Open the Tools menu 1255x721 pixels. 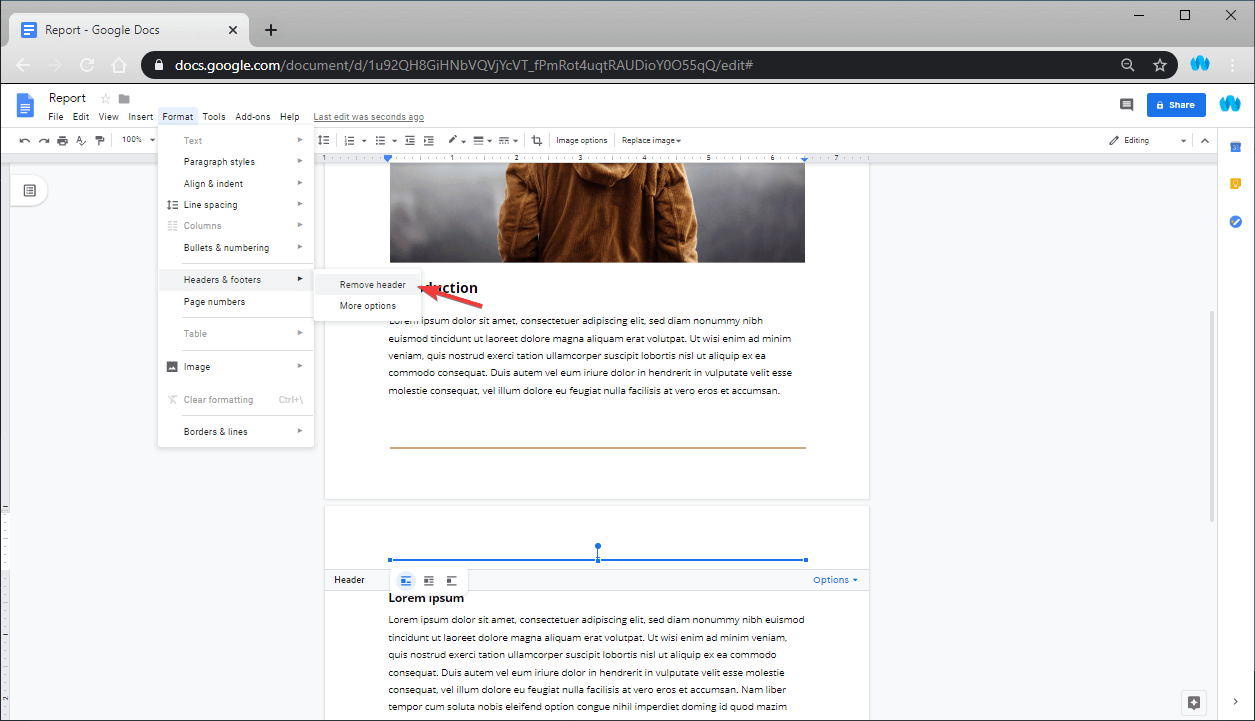coord(213,116)
